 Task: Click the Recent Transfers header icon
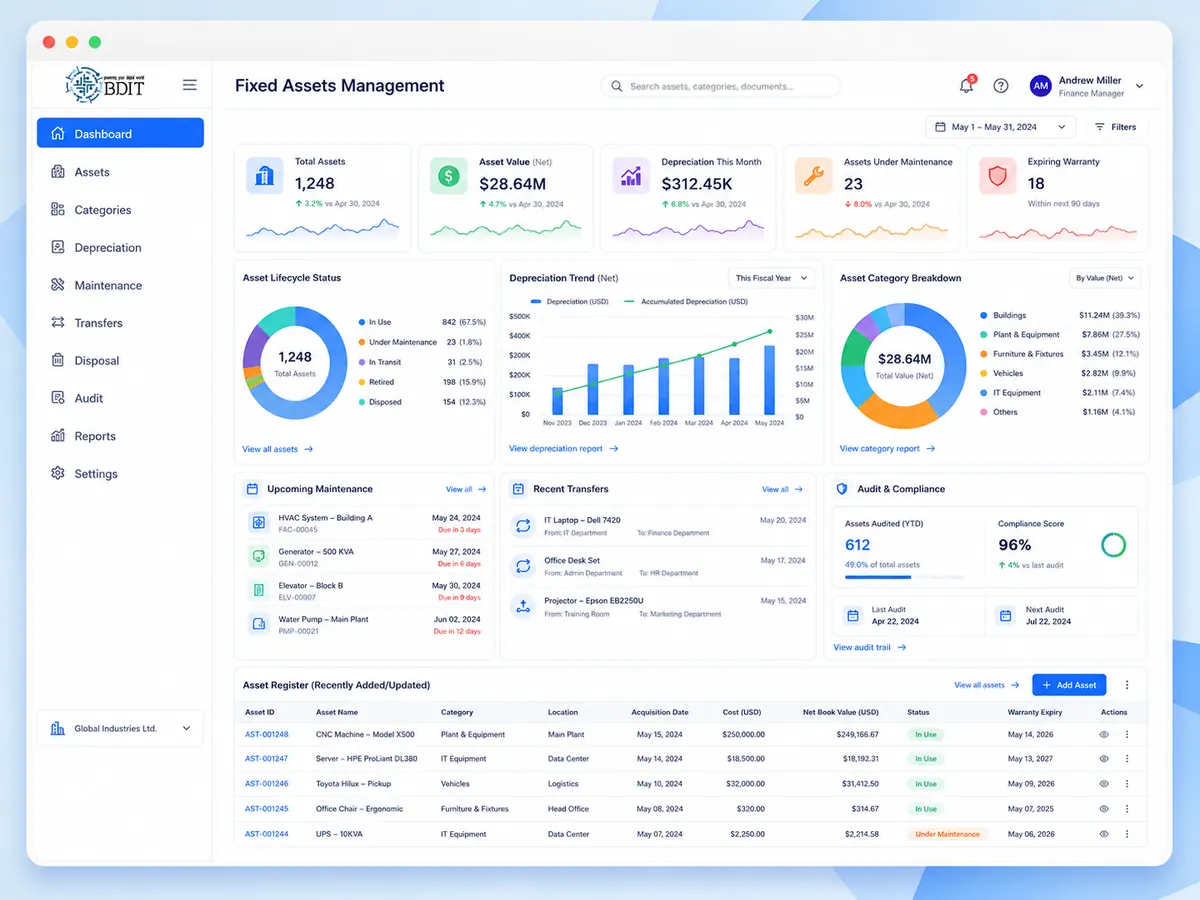(518, 489)
